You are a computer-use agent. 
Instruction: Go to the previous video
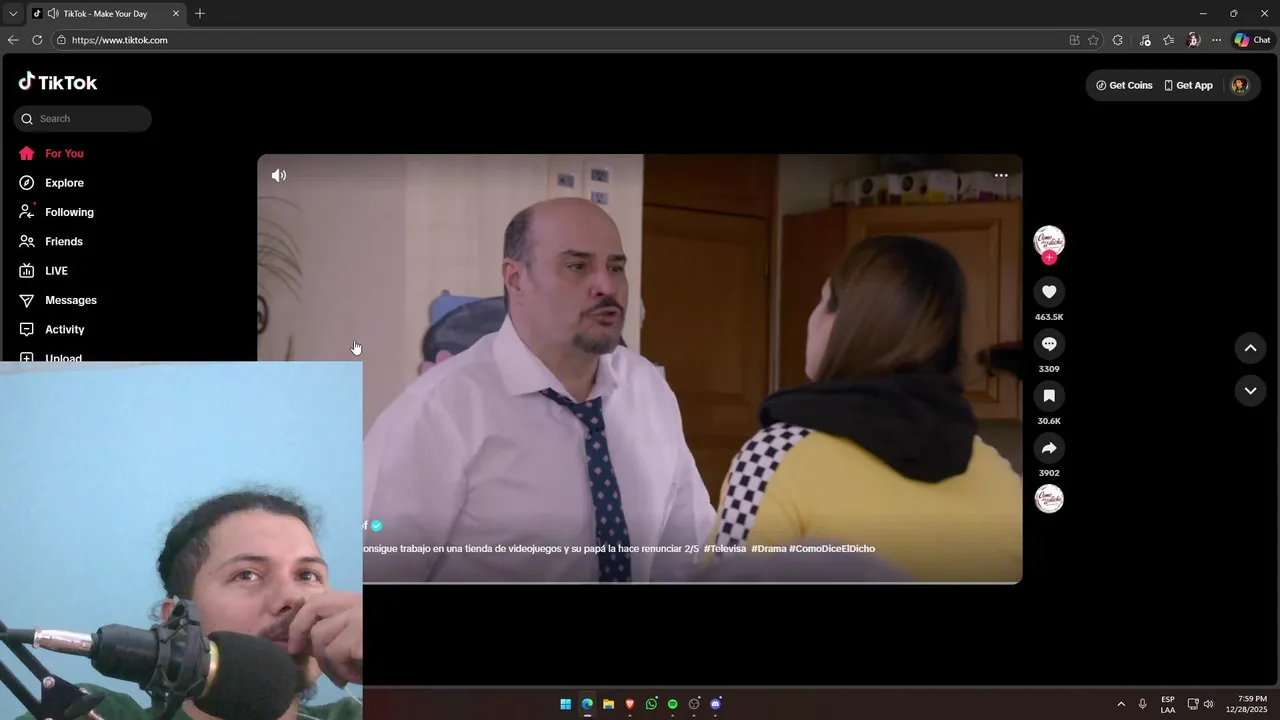(1250, 348)
